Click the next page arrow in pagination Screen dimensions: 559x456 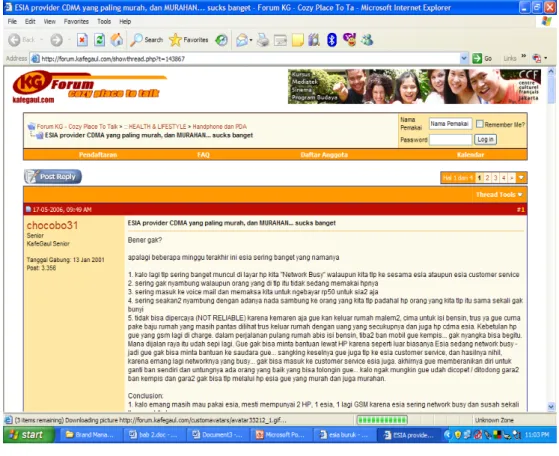tap(512, 178)
